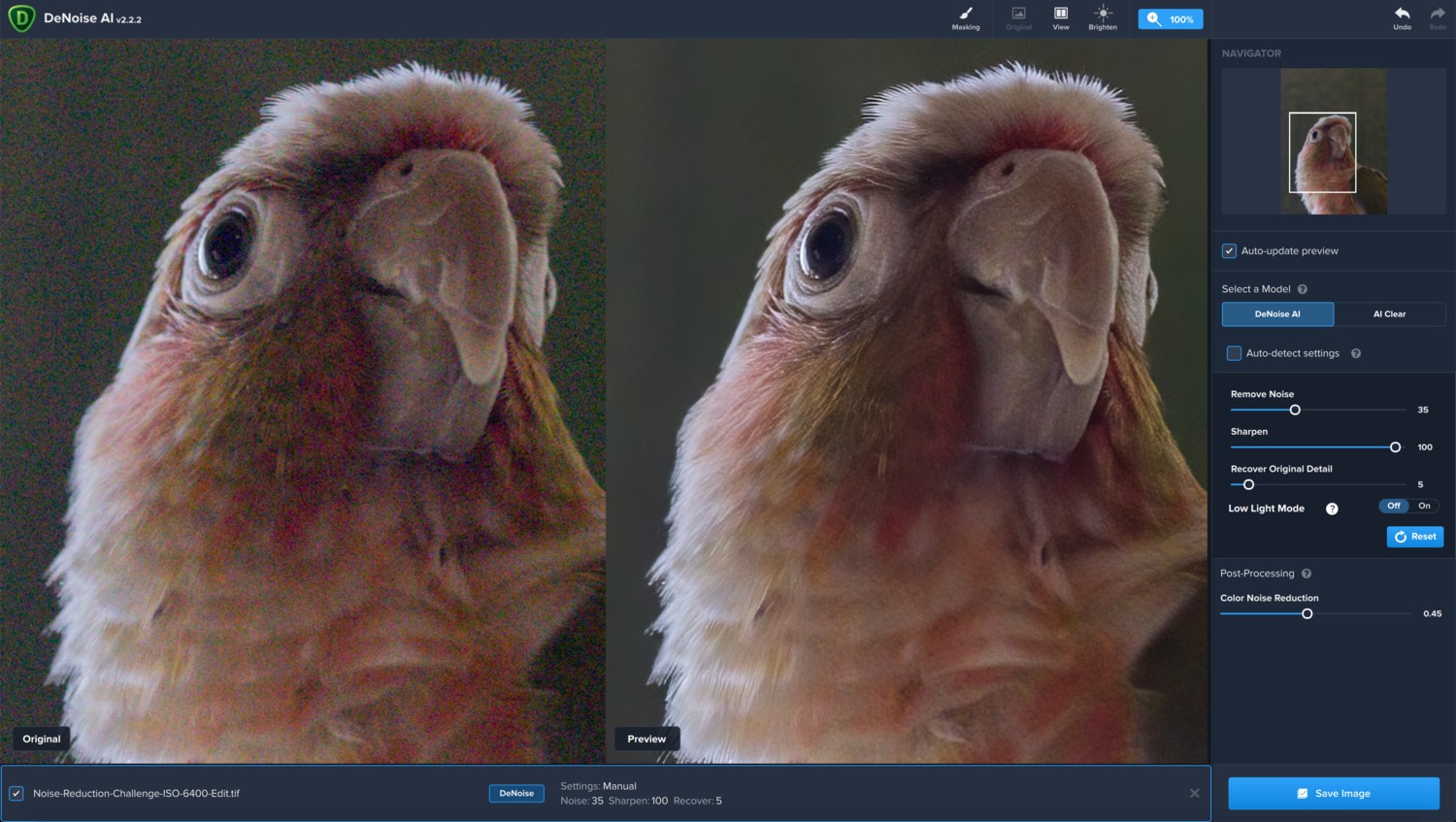Click the DeNoise tag in file row
The image size is (1456, 822).
coord(516,793)
